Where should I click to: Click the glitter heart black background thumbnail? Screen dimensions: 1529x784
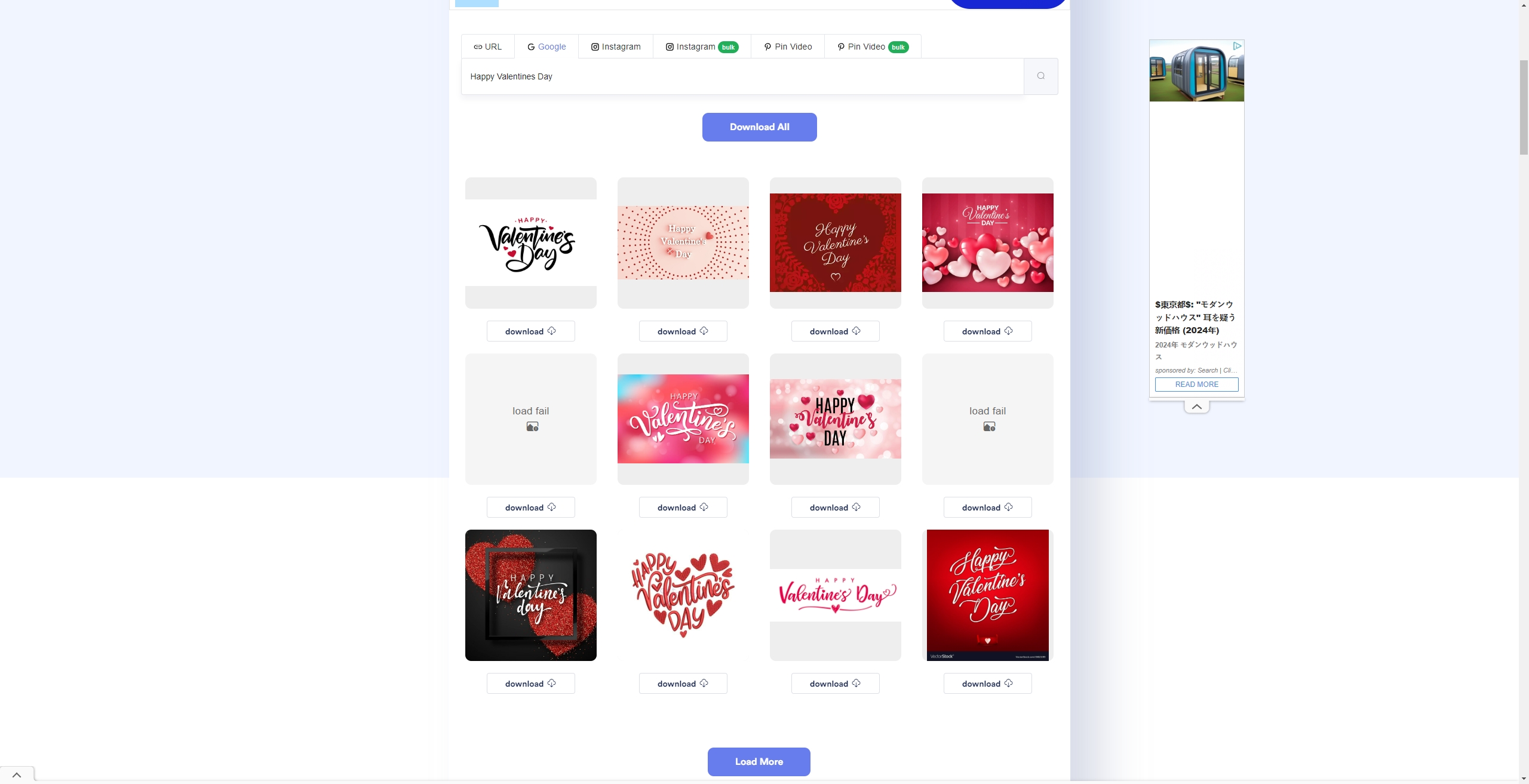(x=530, y=595)
